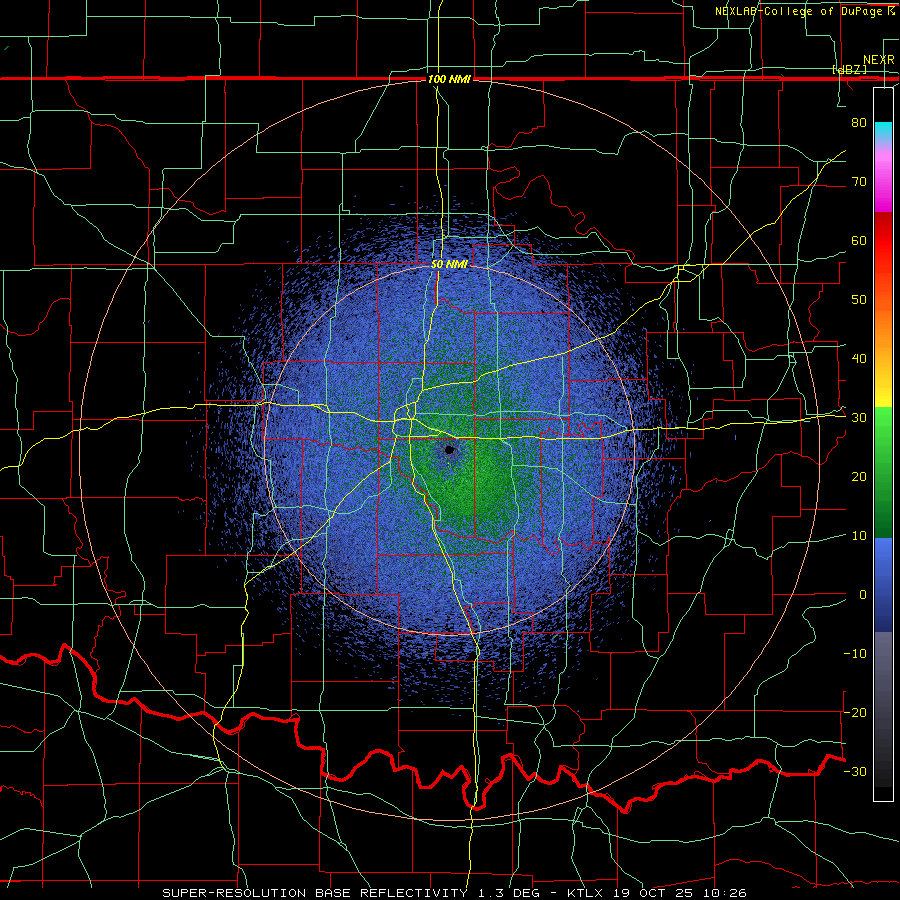This screenshot has height=900, width=900.
Task: Click the -30 value on the dBZ scale
Action: tap(855, 771)
